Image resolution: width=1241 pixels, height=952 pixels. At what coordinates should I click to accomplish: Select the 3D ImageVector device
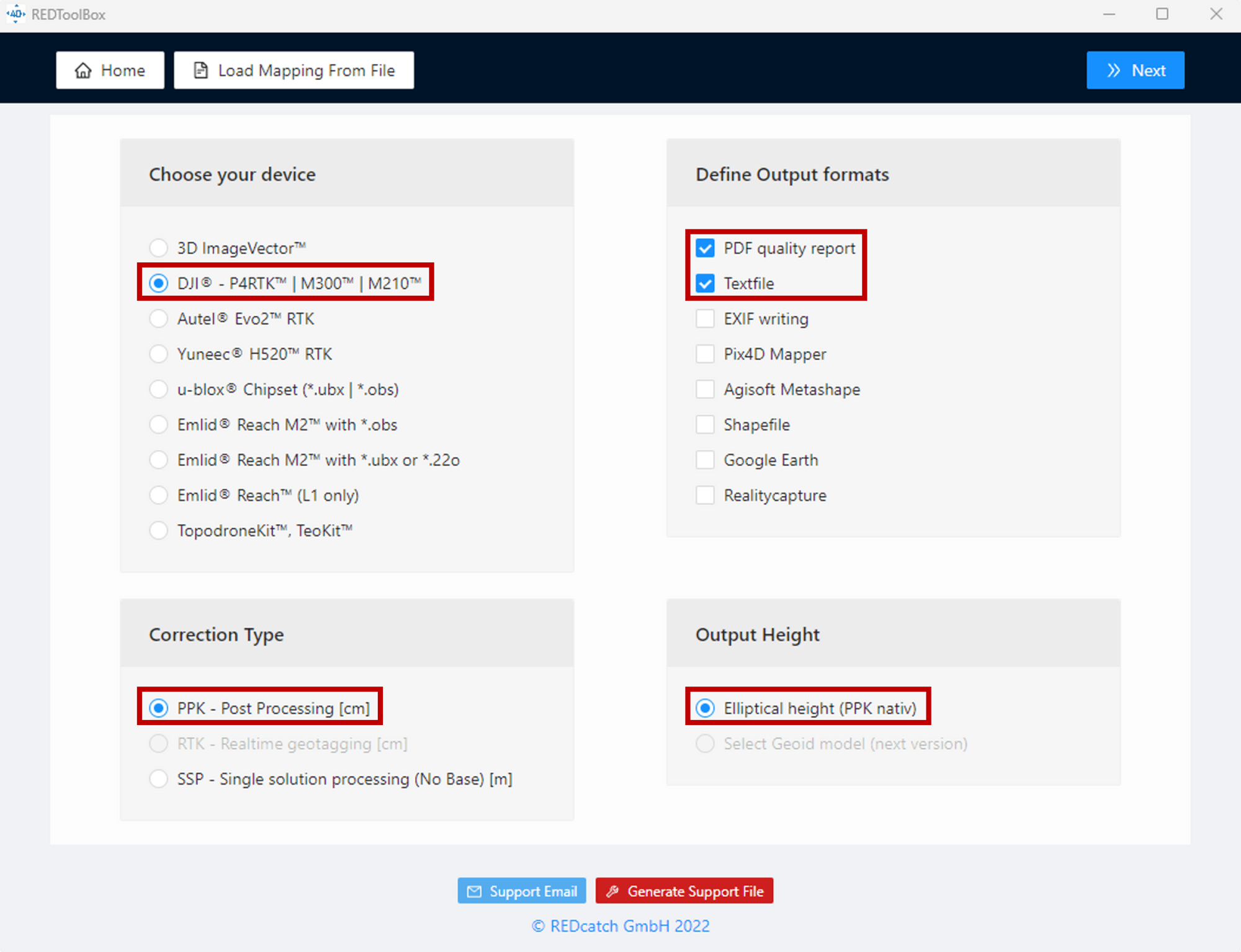click(x=158, y=247)
